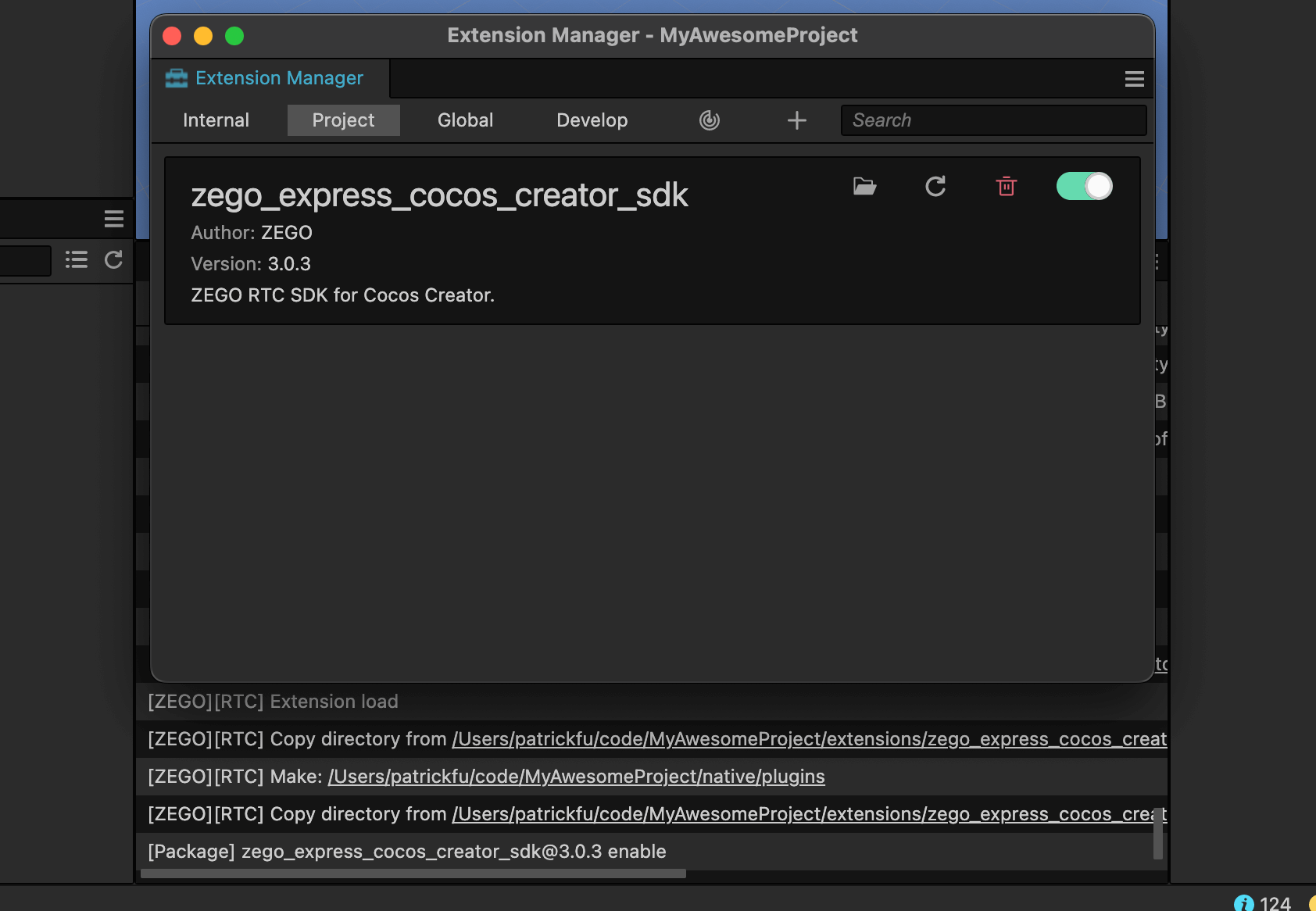Open the Extension Manager options hamburger menu

tap(1135, 78)
